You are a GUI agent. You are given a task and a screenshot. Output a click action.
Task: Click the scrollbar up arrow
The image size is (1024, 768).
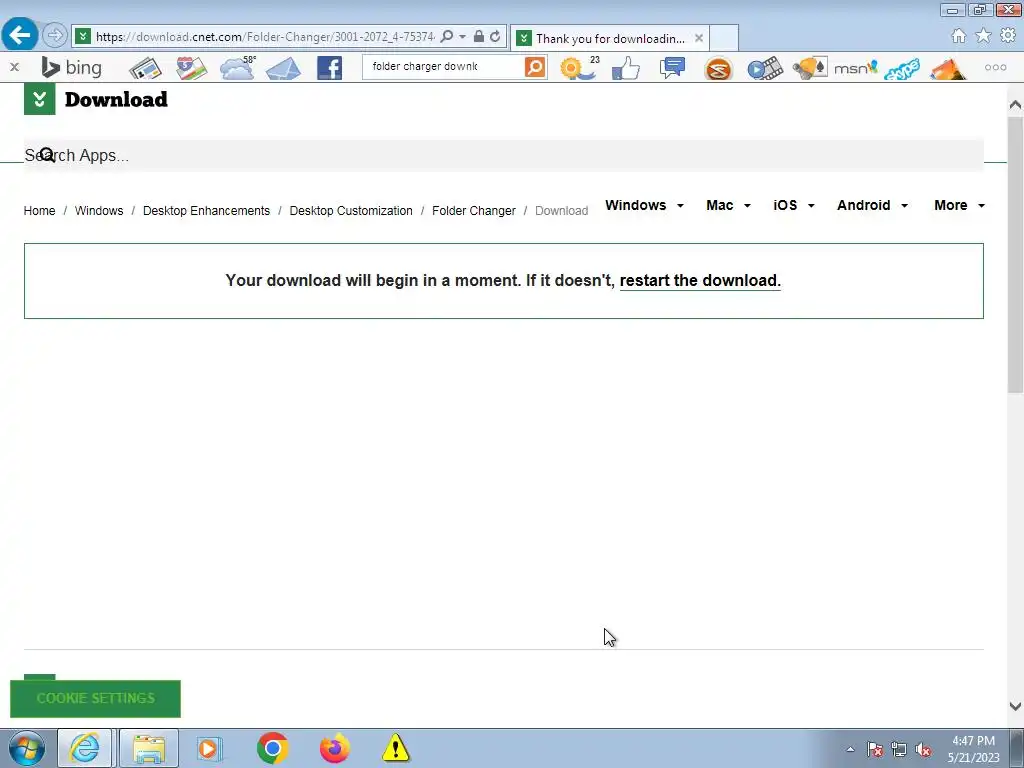coord(1015,104)
